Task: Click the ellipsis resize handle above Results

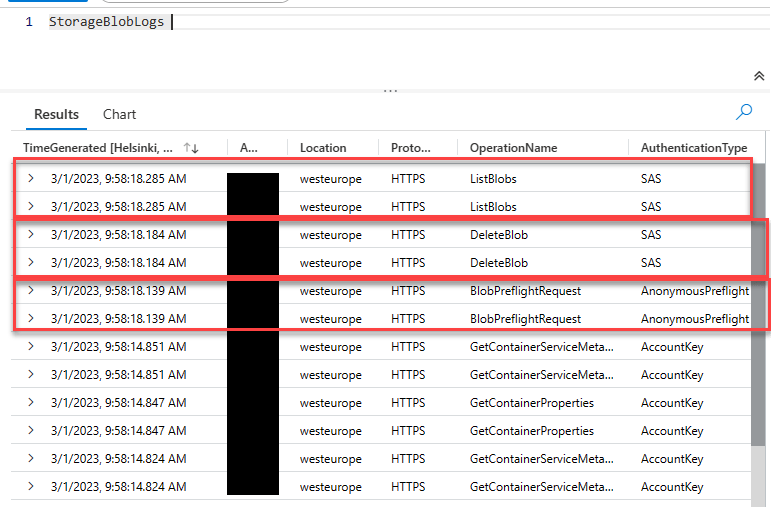Action: coord(390,91)
